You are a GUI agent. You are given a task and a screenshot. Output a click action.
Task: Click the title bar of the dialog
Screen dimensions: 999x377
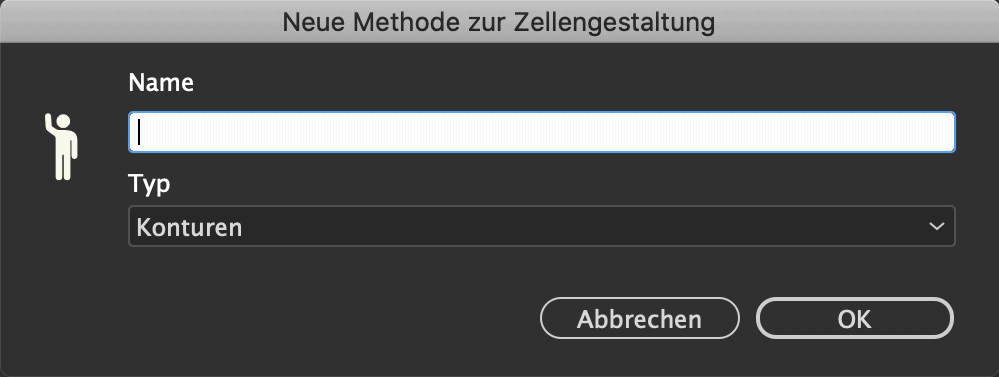click(x=499, y=21)
